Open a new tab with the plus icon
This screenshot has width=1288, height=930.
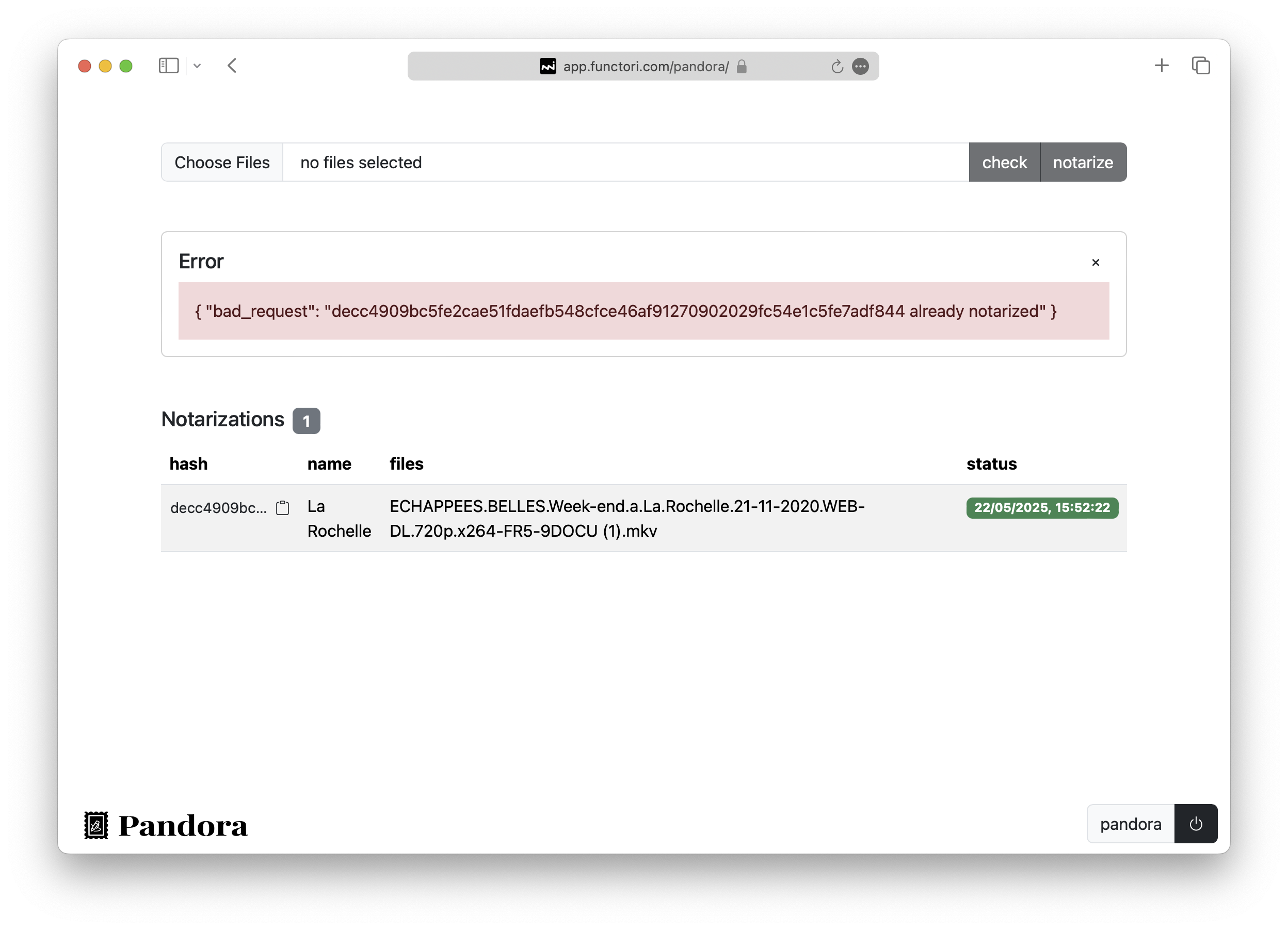pyautogui.click(x=1162, y=66)
